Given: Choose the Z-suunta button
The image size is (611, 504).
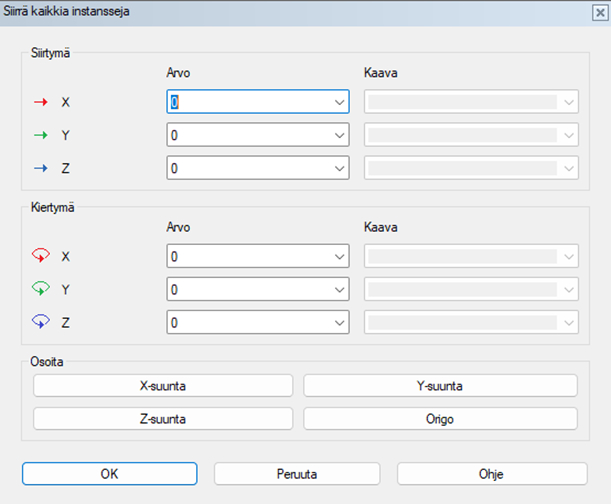Looking at the screenshot, I should tap(163, 418).
